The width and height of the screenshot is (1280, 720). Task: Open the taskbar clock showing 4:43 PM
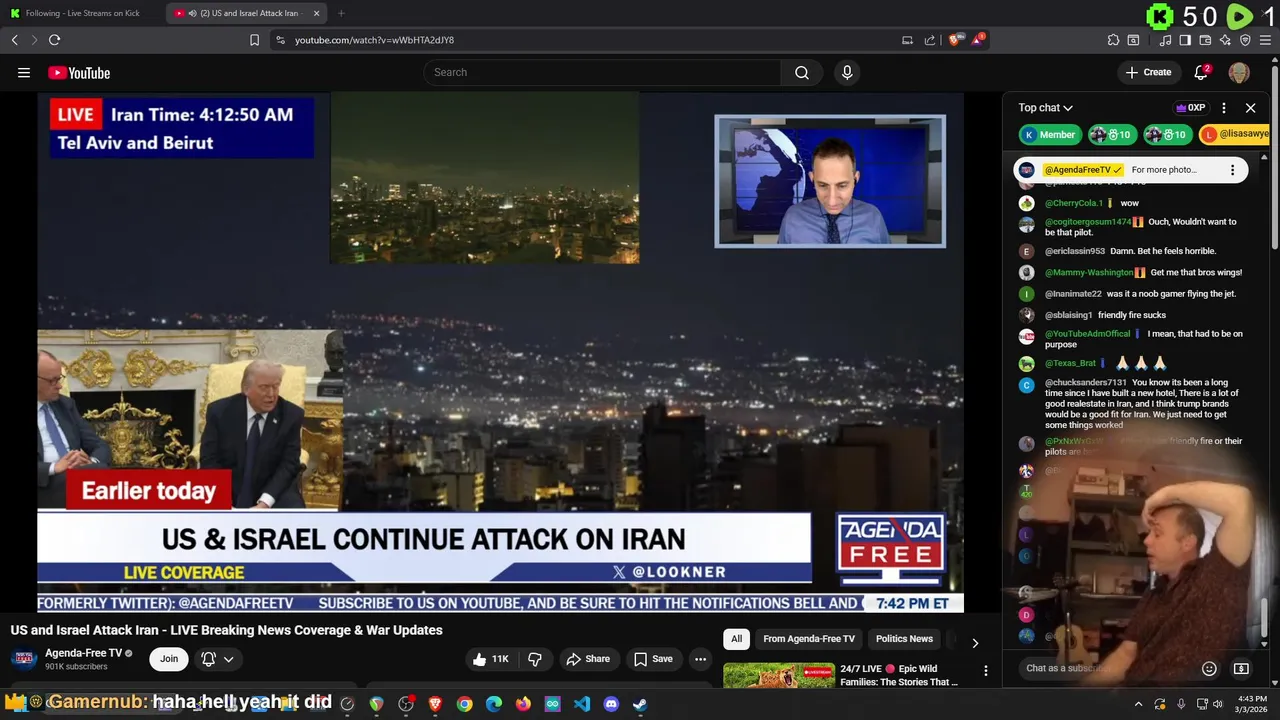(x=1252, y=704)
